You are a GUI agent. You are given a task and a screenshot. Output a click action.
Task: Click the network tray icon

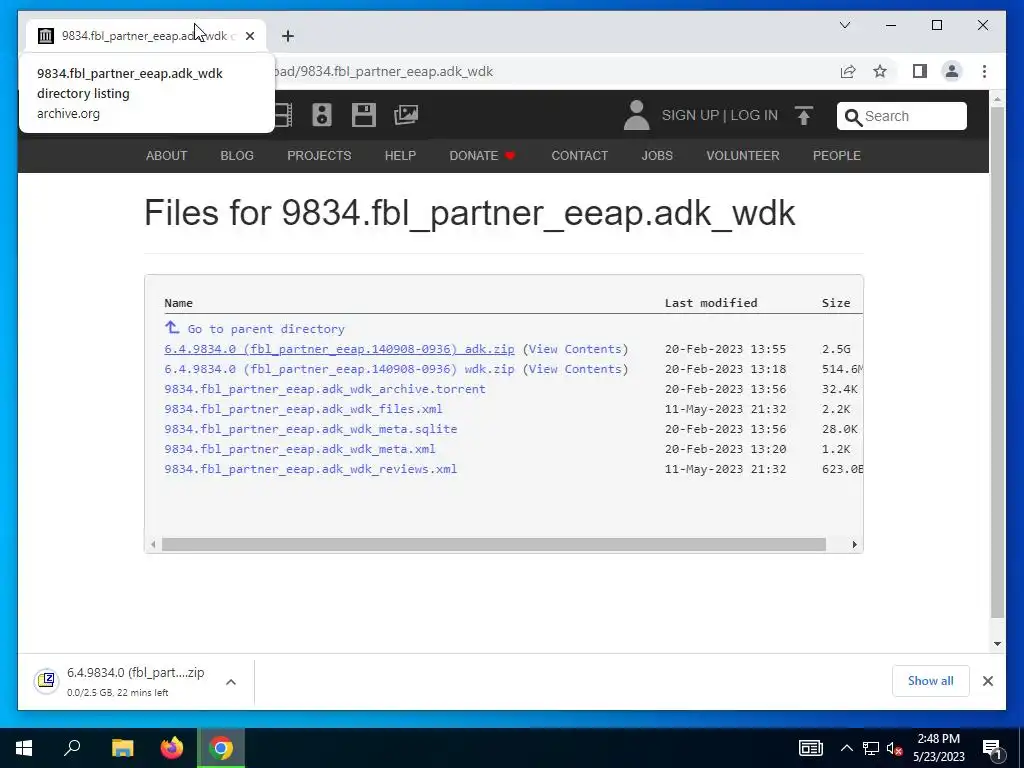[871, 748]
